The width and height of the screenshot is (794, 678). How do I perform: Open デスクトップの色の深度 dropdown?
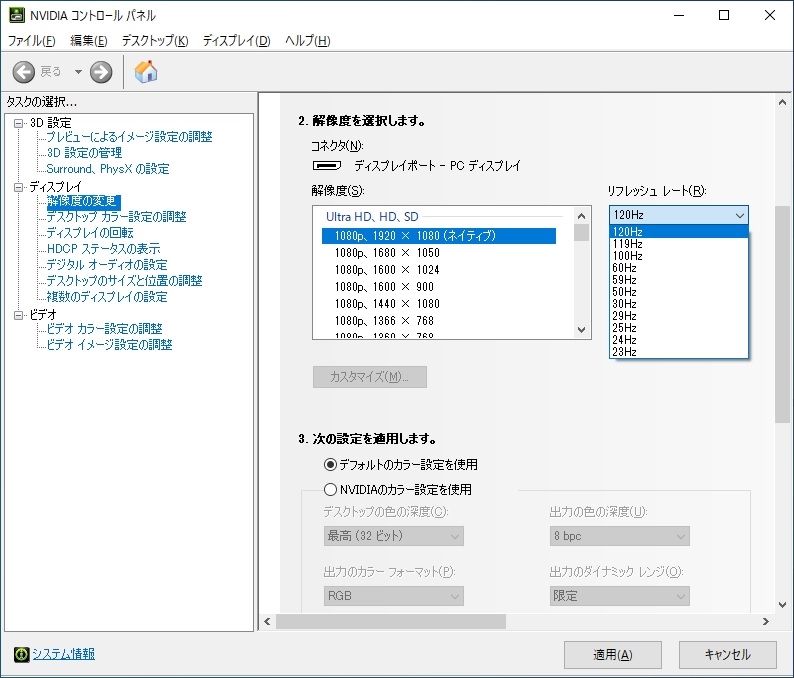[393, 536]
